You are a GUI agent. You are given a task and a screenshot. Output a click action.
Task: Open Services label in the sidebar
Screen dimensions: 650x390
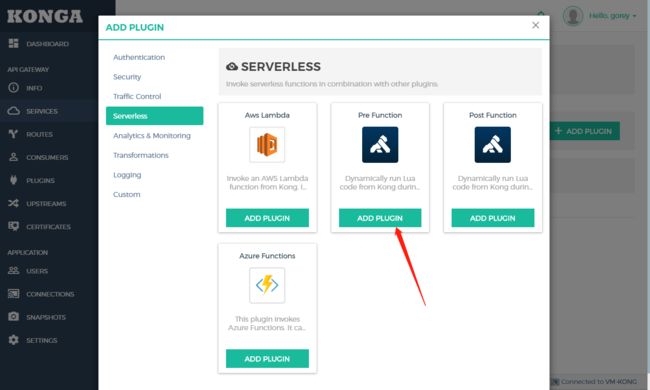click(42, 111)
